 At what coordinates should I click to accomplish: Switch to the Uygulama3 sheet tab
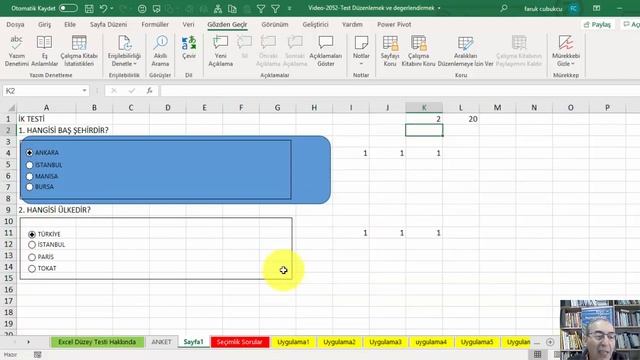[385, 342]
